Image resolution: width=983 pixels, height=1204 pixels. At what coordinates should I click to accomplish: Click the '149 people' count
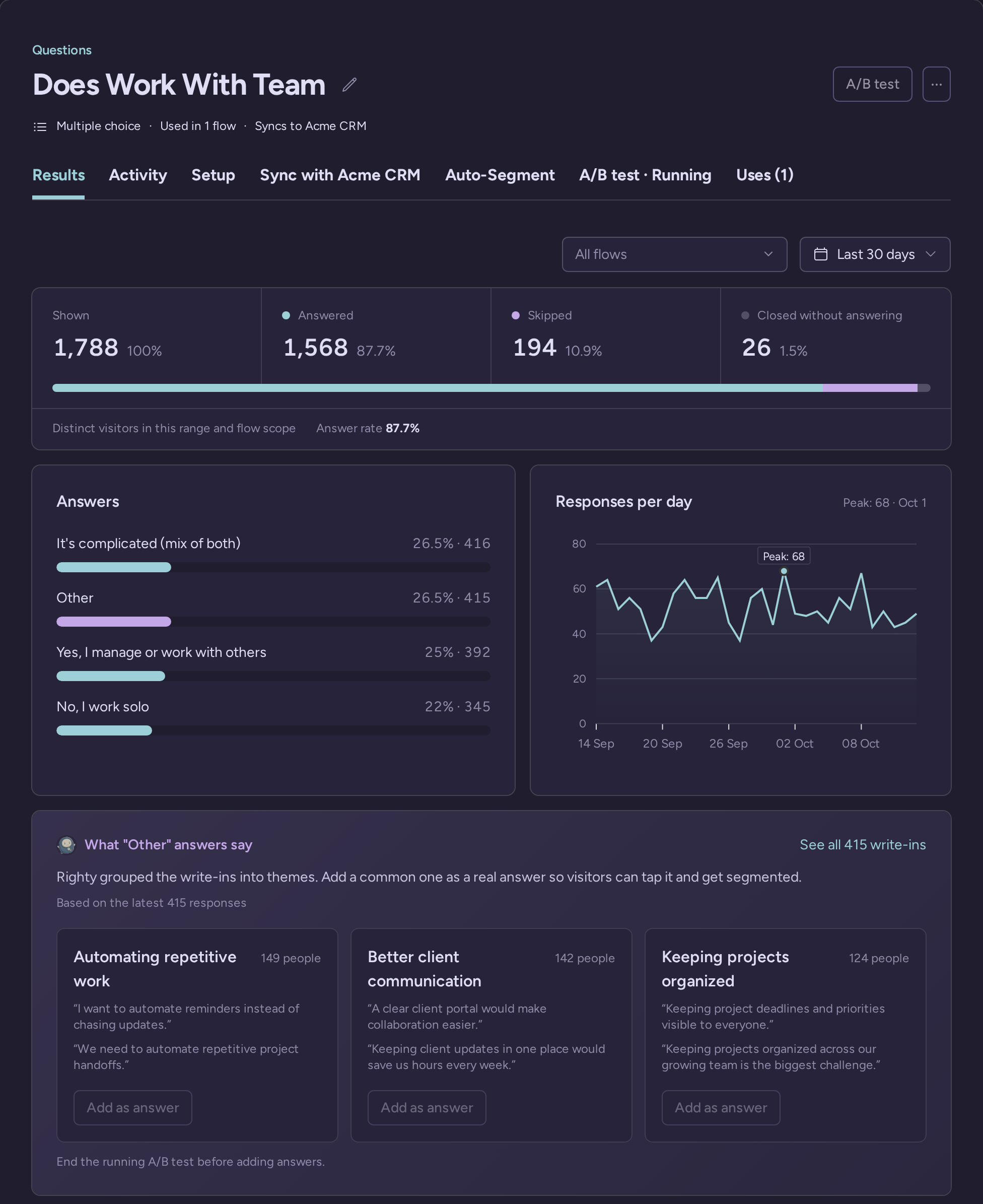click(x=291, y=958)
